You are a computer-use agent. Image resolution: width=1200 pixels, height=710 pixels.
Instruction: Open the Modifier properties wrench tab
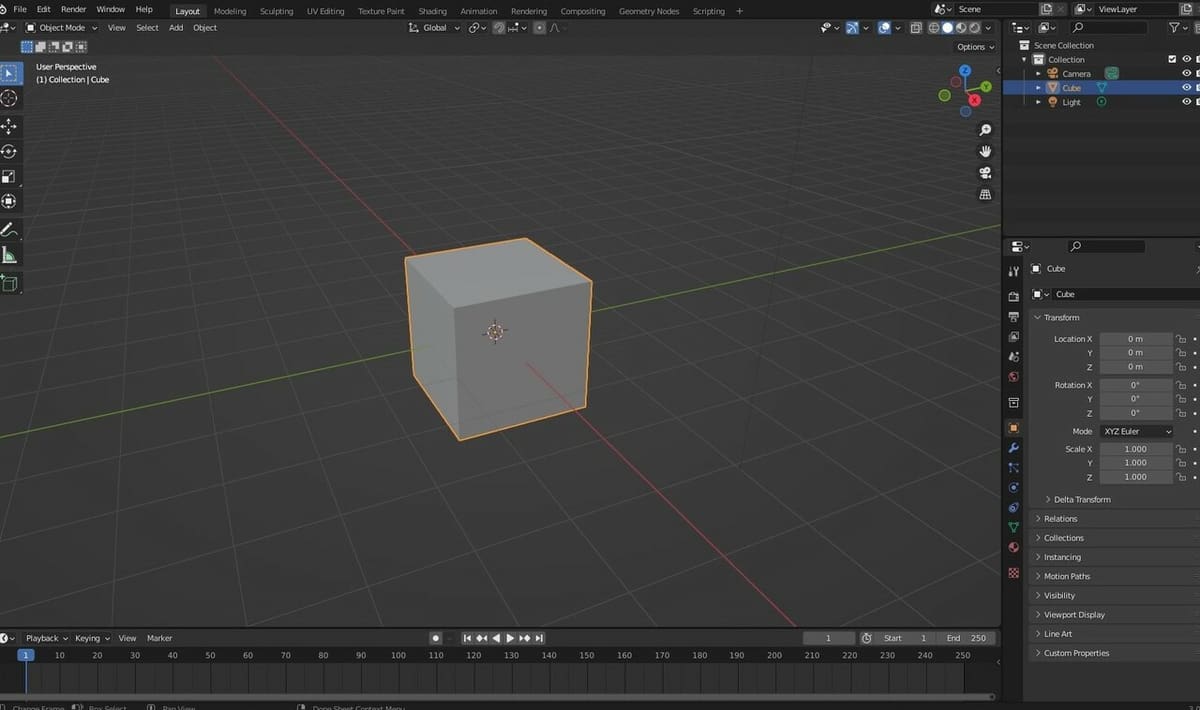1013,448
